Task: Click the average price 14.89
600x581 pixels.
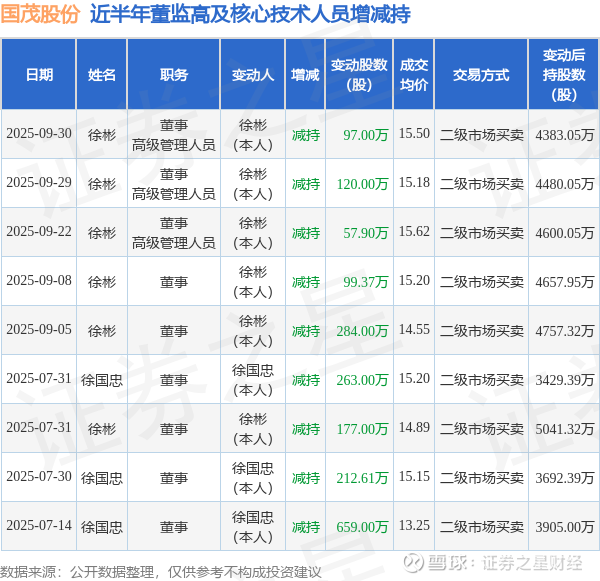Action: click(x=414, y=428)
